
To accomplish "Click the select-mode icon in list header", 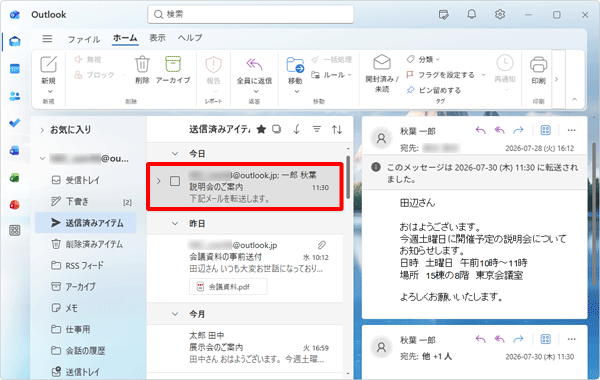I will [276, 129].
